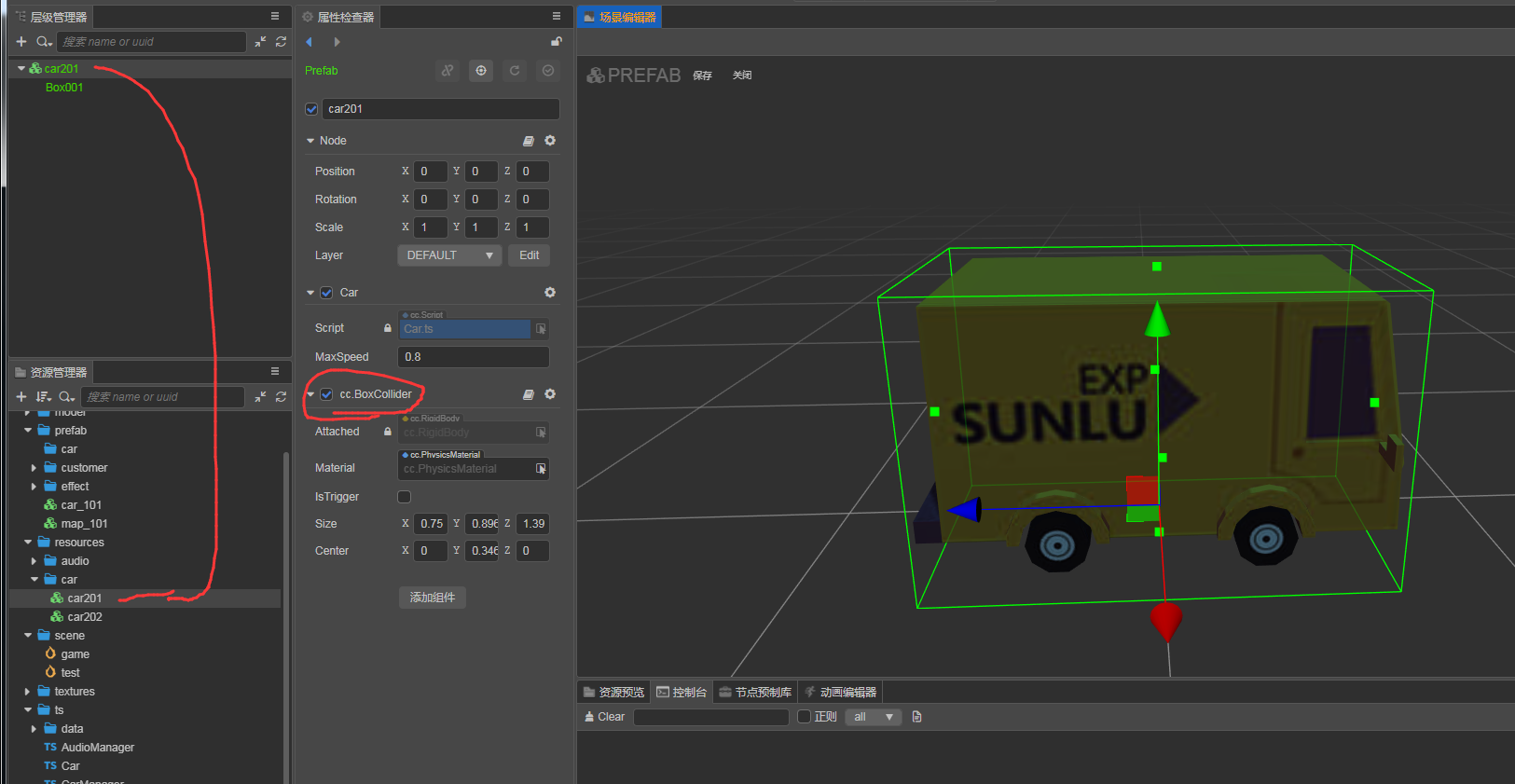Screen dimensions: 1515x784
Task: Click the 添加组件 add component button
Action: point(433,598)
